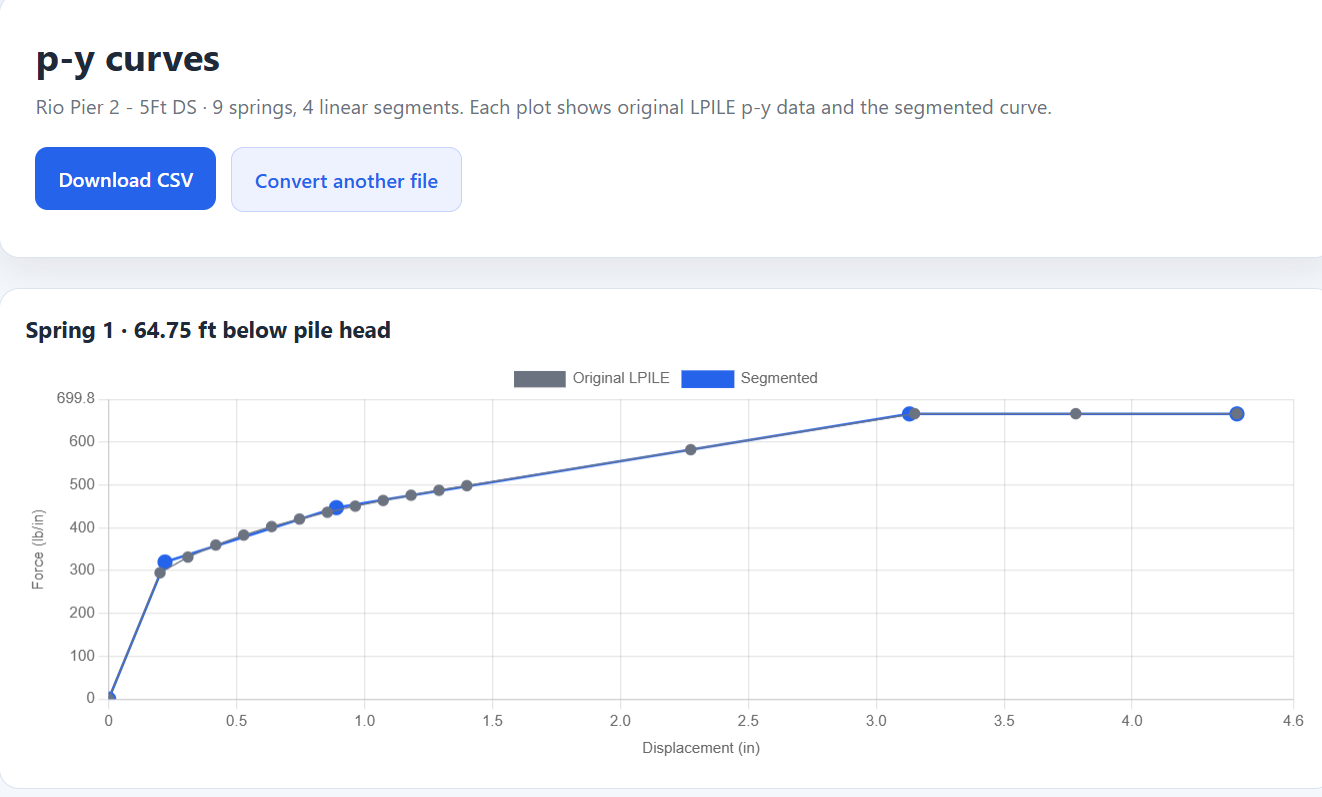The image size is (1322, 797).
Task: Toggle the Segmented legend series
Action: pyautogui.click(x=750, y=378)
